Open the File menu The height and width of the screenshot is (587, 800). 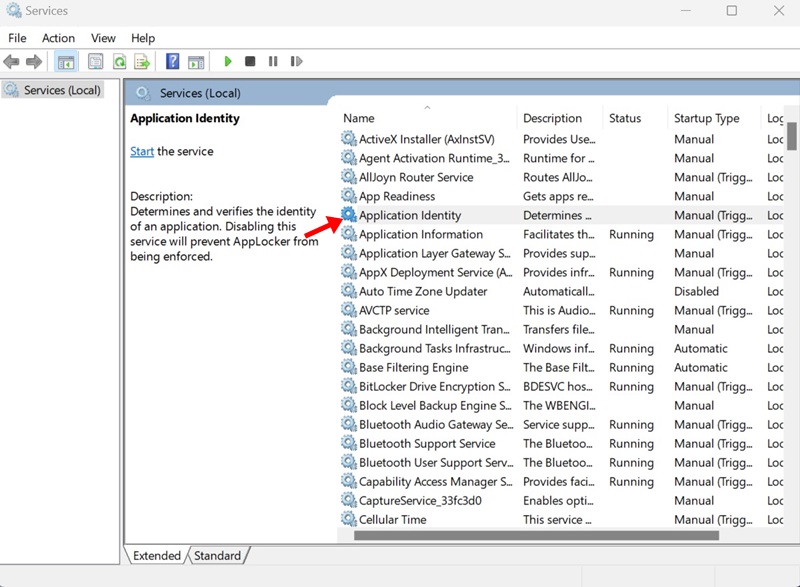pos(17,38)
